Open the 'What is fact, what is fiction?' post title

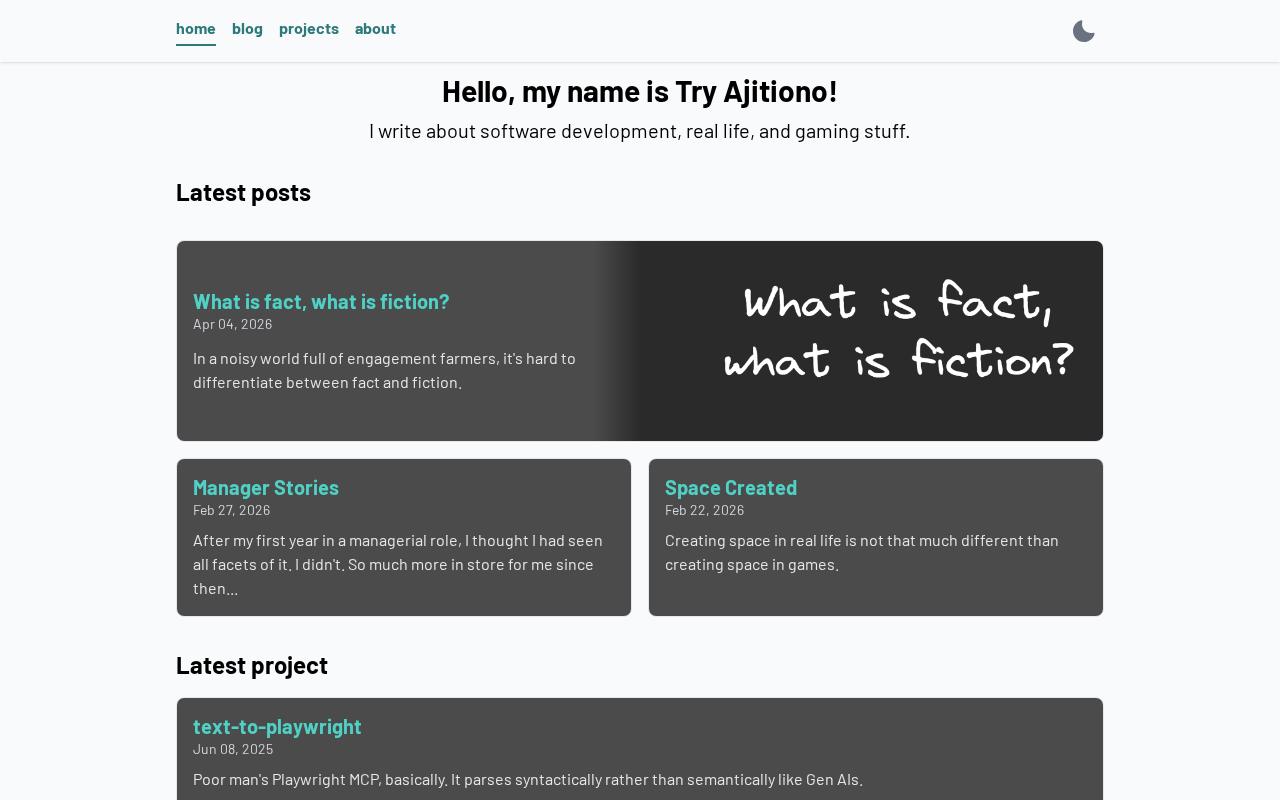(321, 301)
